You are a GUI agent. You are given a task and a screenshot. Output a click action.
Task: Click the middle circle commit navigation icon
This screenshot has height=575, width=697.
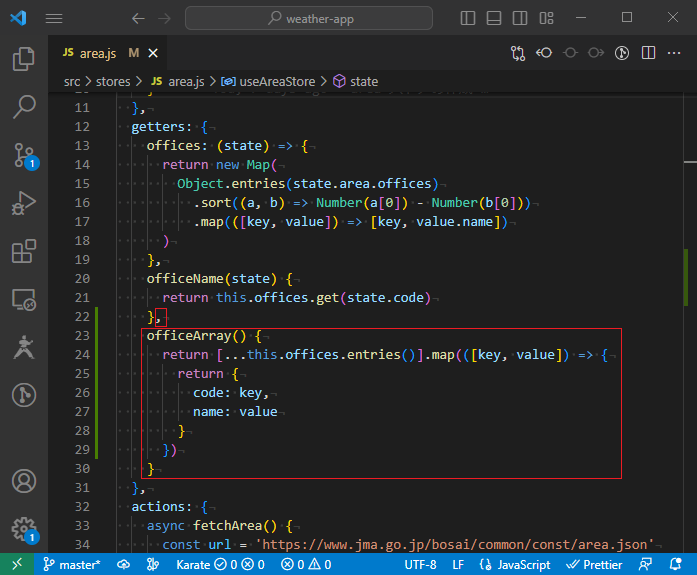570,53
